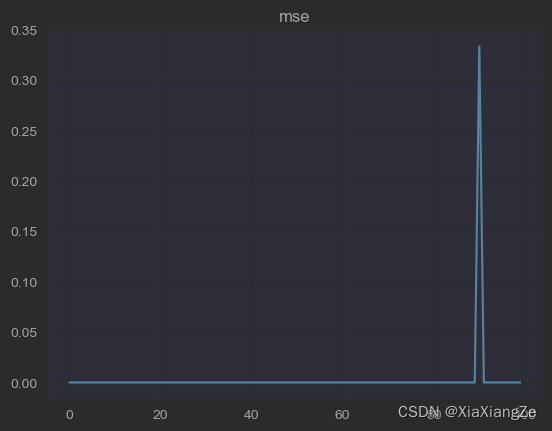
Task: Click the x-axis tick label 20
Action: point(160,415)
